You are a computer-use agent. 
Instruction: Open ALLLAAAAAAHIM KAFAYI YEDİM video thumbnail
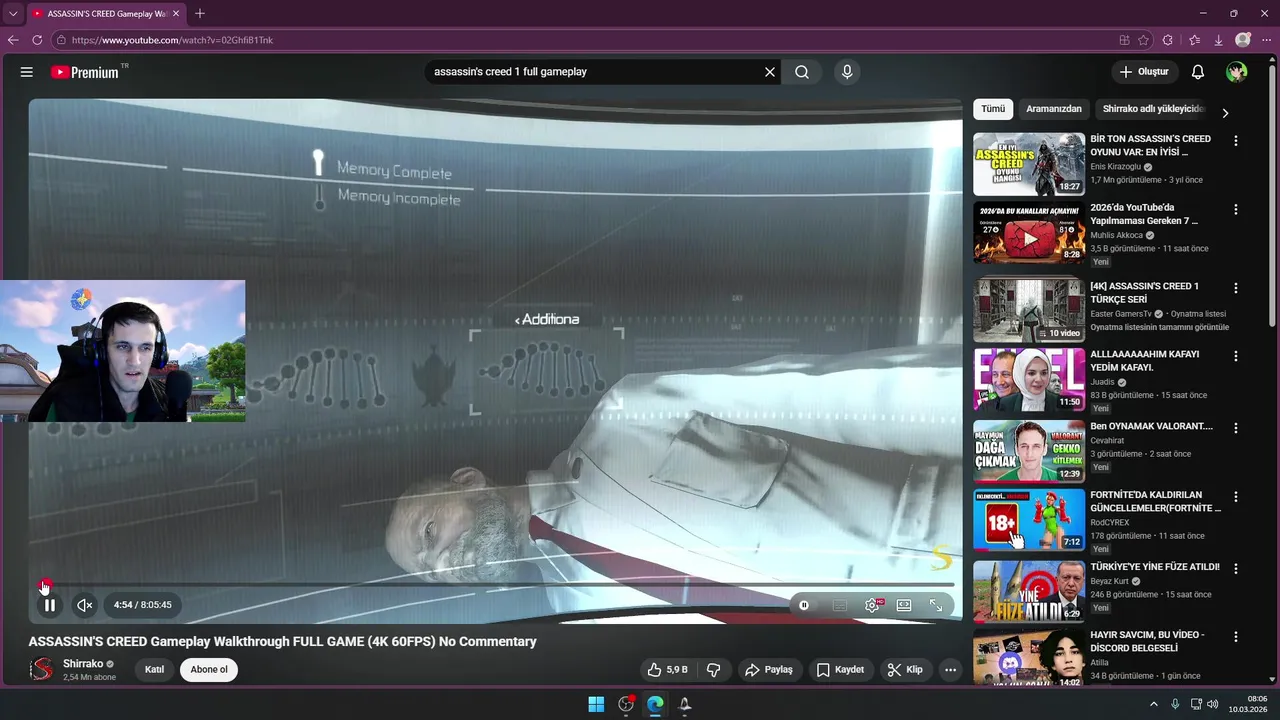tap(1029, 380)
